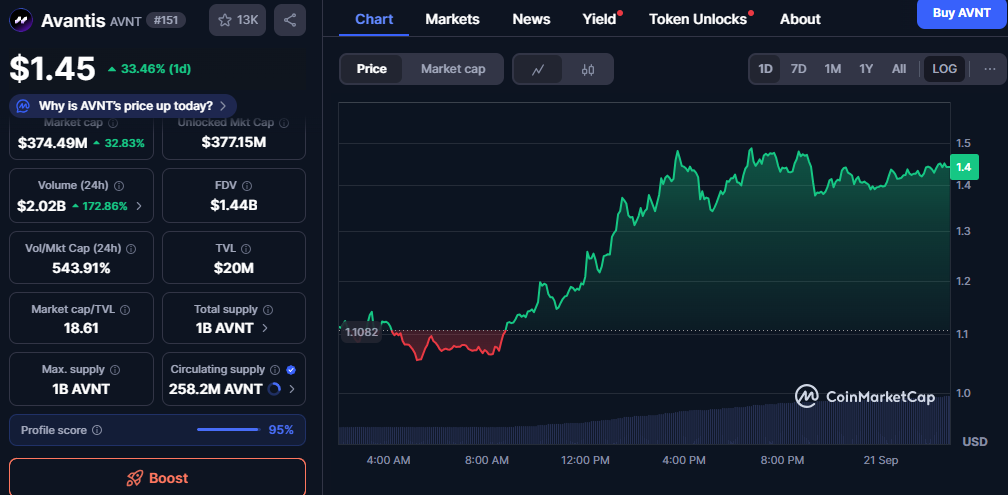
Task: Toggle the LOG scale button
Action: pyautogui.click(x=944, y=69)
